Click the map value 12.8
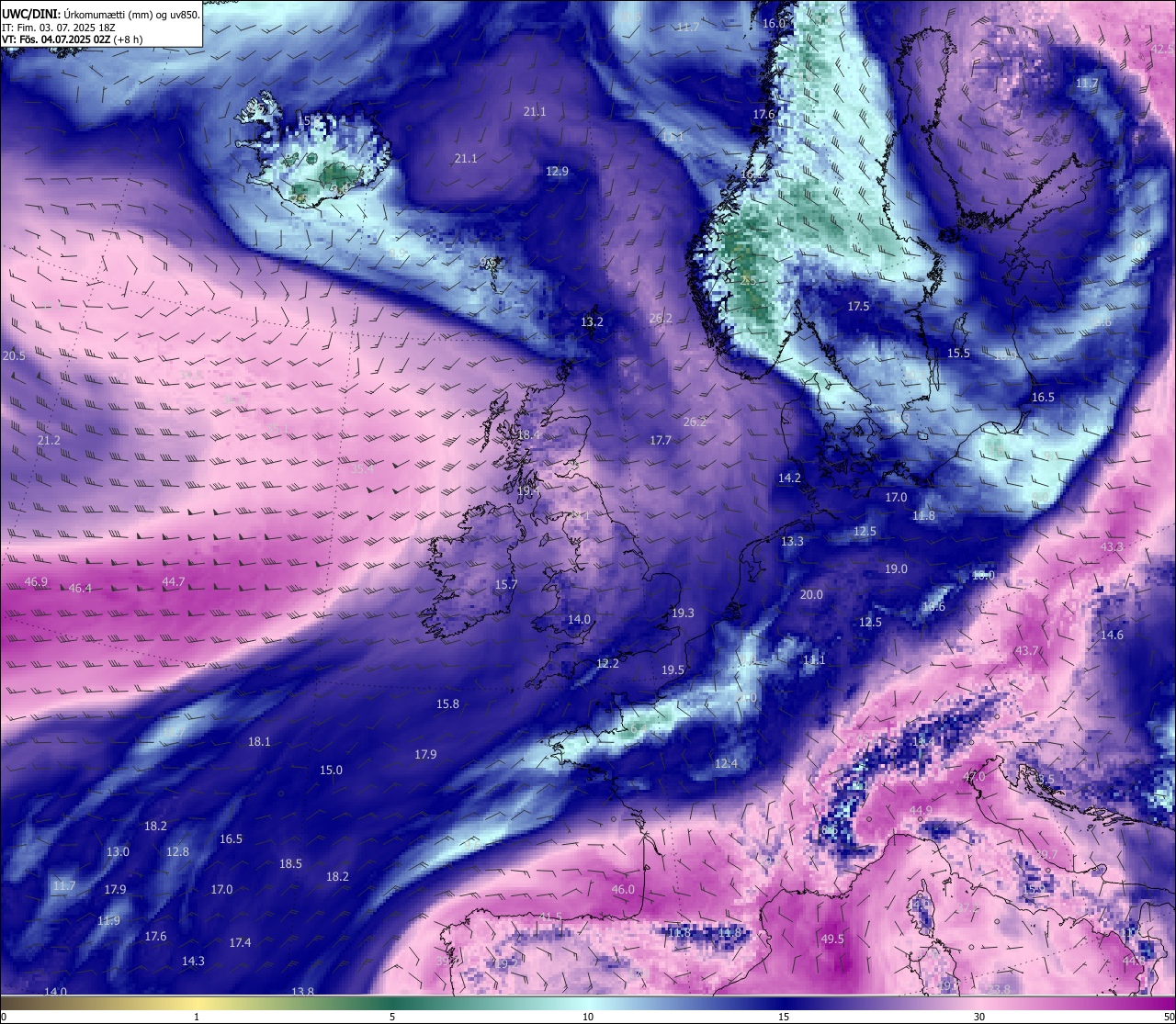The height and width of the screenshot is (1024, 1176). click(x=177, y=852)
